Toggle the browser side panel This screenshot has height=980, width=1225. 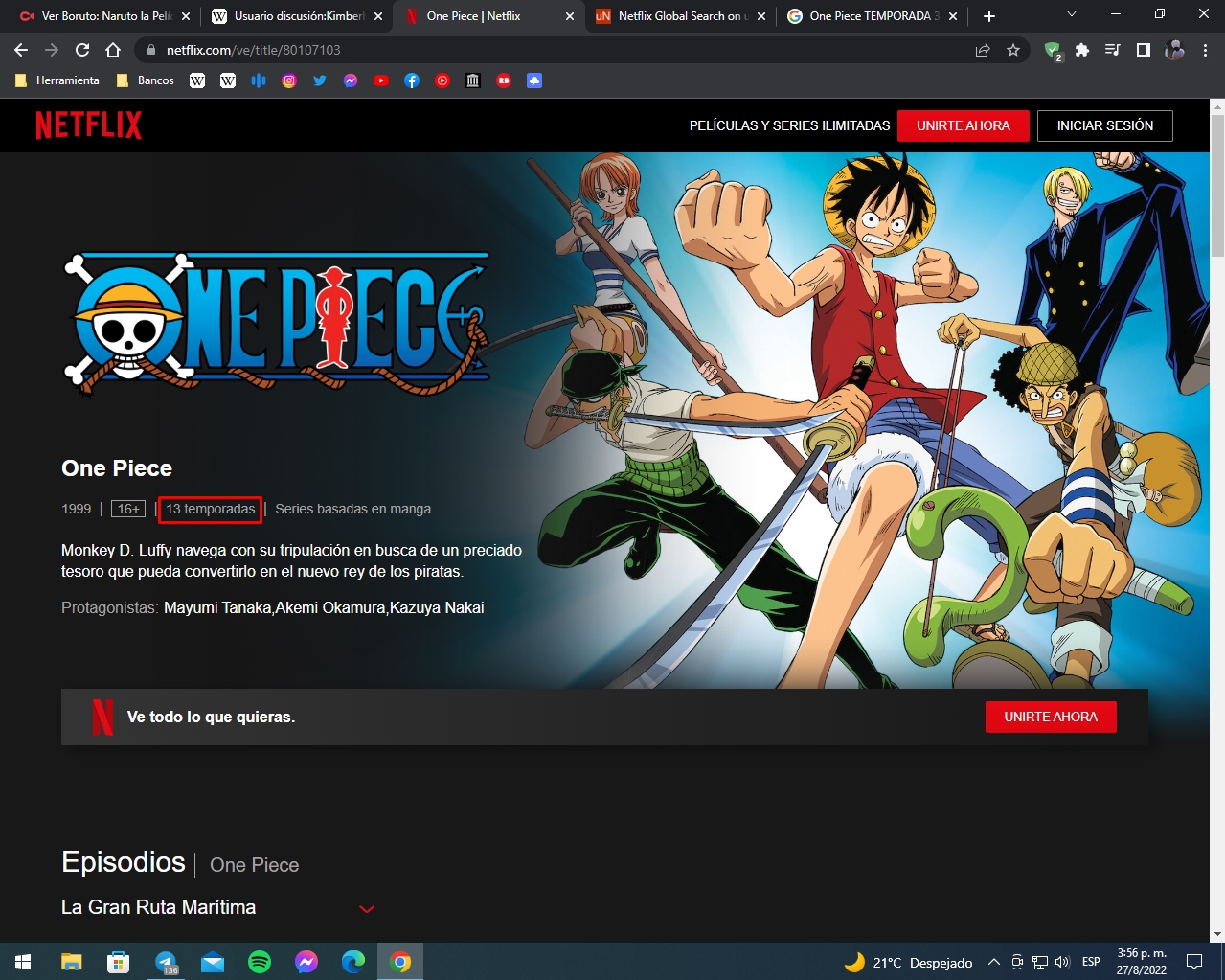[x=1144, y=50]
